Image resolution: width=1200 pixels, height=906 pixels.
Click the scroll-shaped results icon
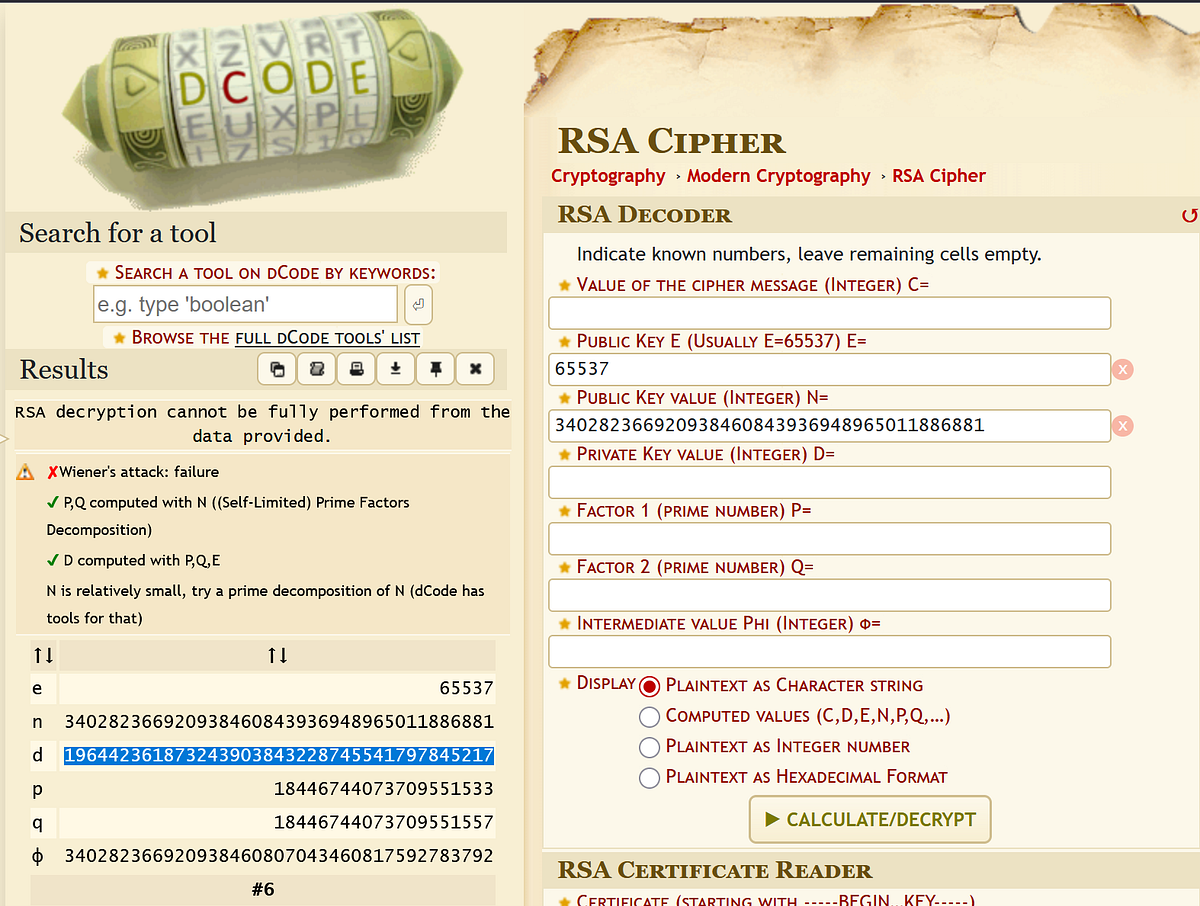click(x=316, y=370)
